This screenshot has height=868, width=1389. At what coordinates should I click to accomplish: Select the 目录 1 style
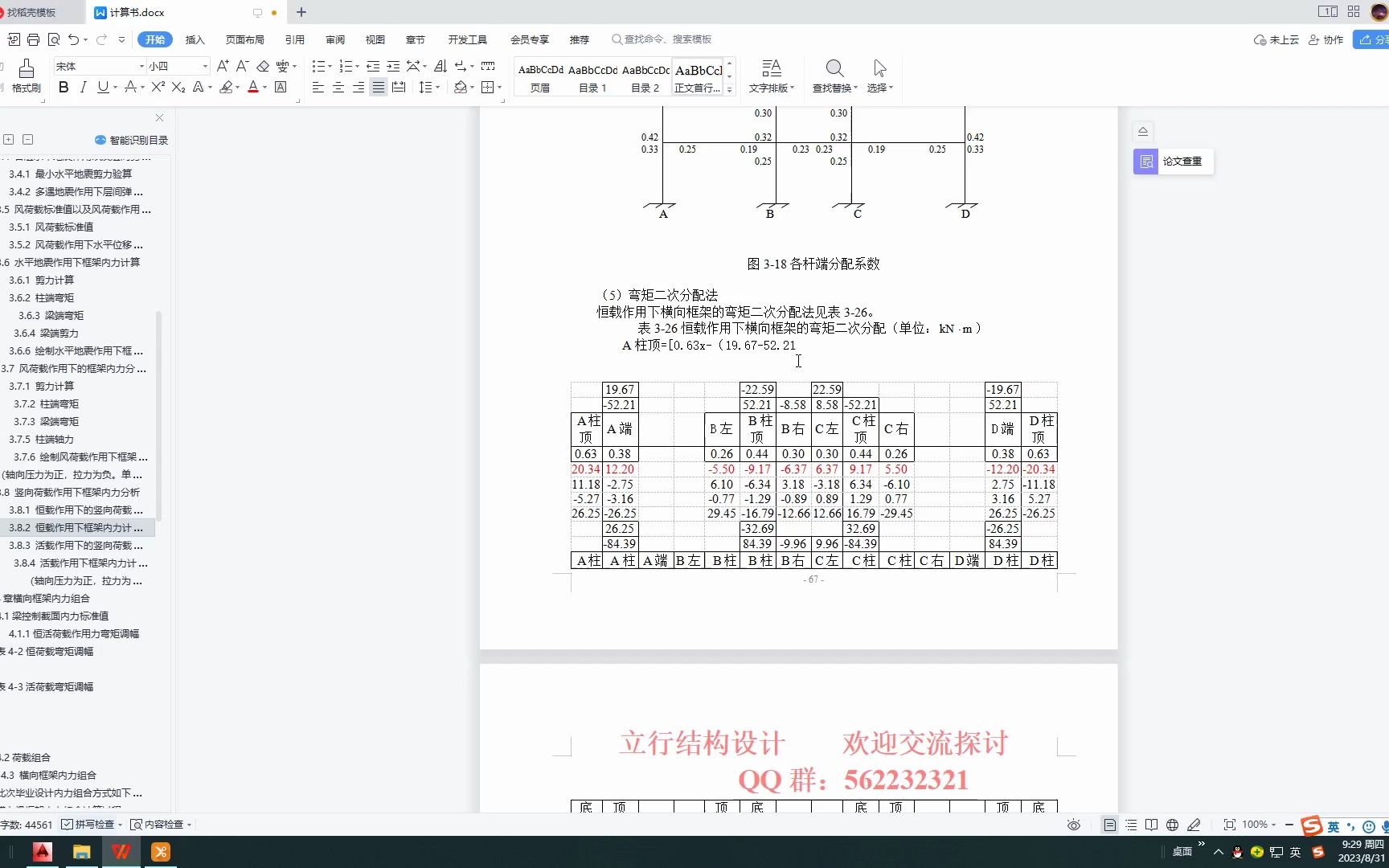(592, 78)
